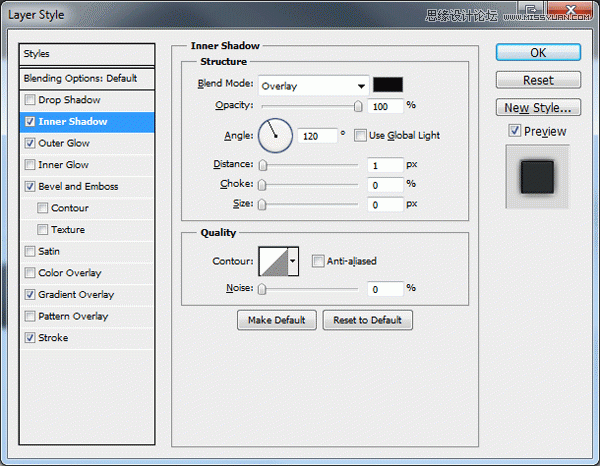600x466 pixels.
Task: Select the Drop Shadow label row
Action: (x=87, y=100)
